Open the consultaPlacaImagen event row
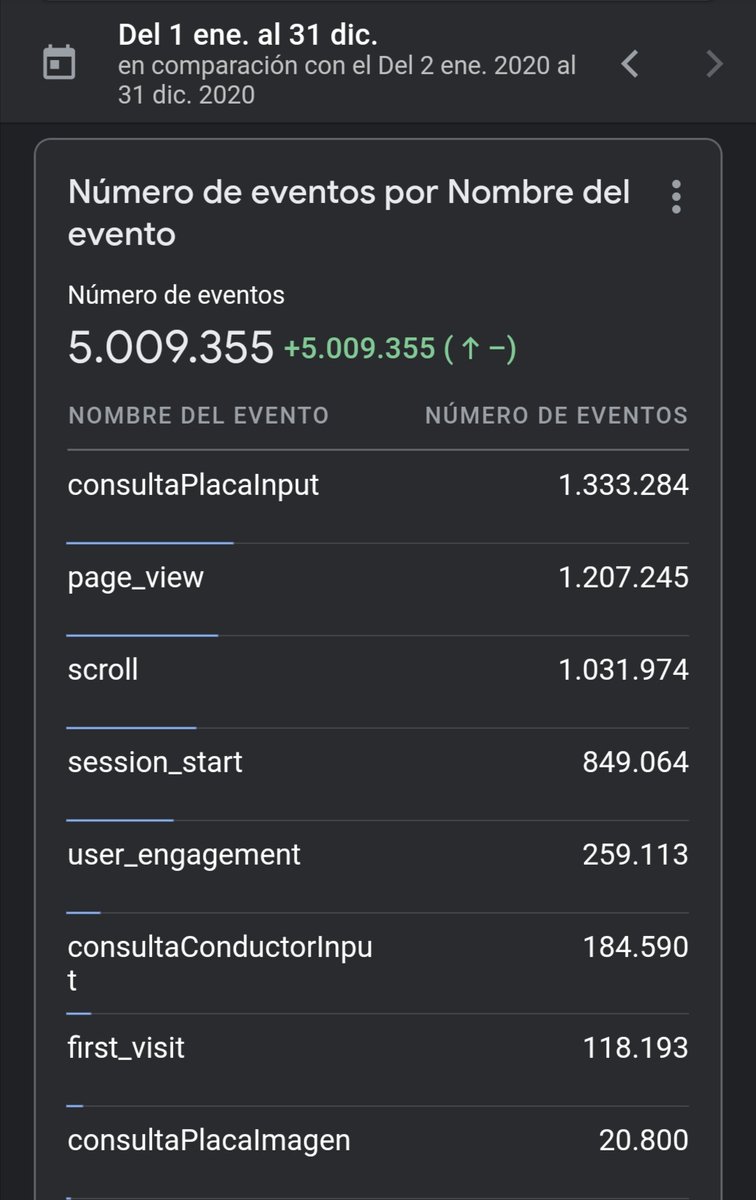Image resolution: width=756 pixels, height=1200 pixels. (378, 1152)
